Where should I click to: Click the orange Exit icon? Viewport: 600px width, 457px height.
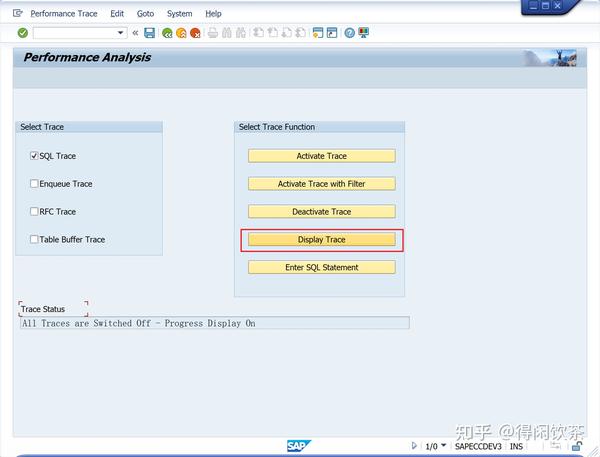click(181, 33)
